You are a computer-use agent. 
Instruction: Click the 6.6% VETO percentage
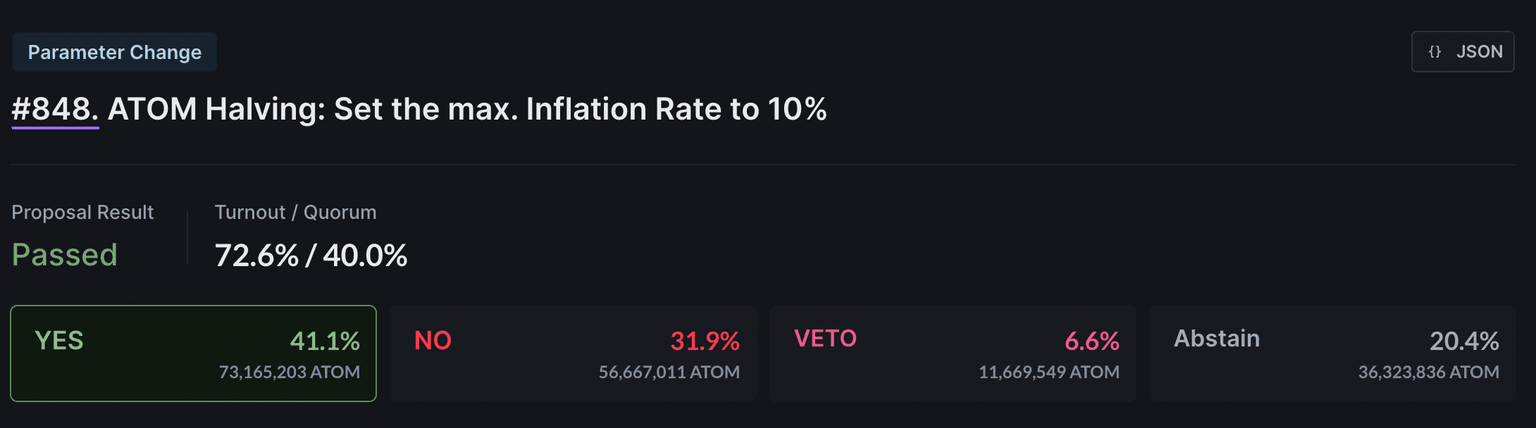coord(1092,341)
